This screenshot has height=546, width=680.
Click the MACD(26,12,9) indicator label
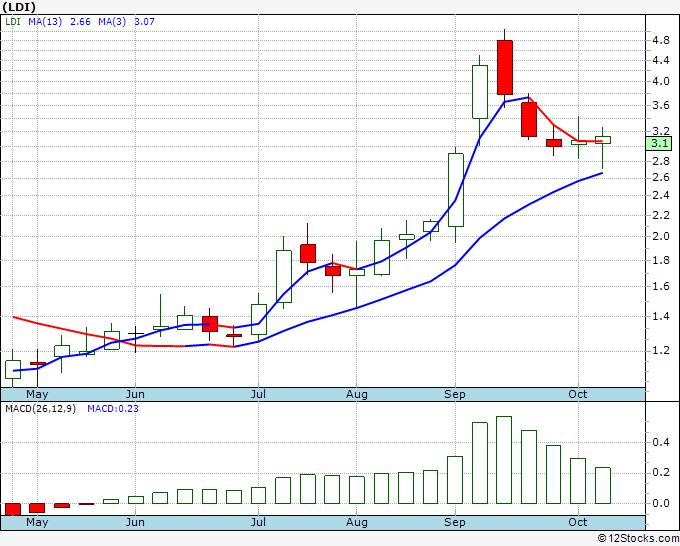40,409
